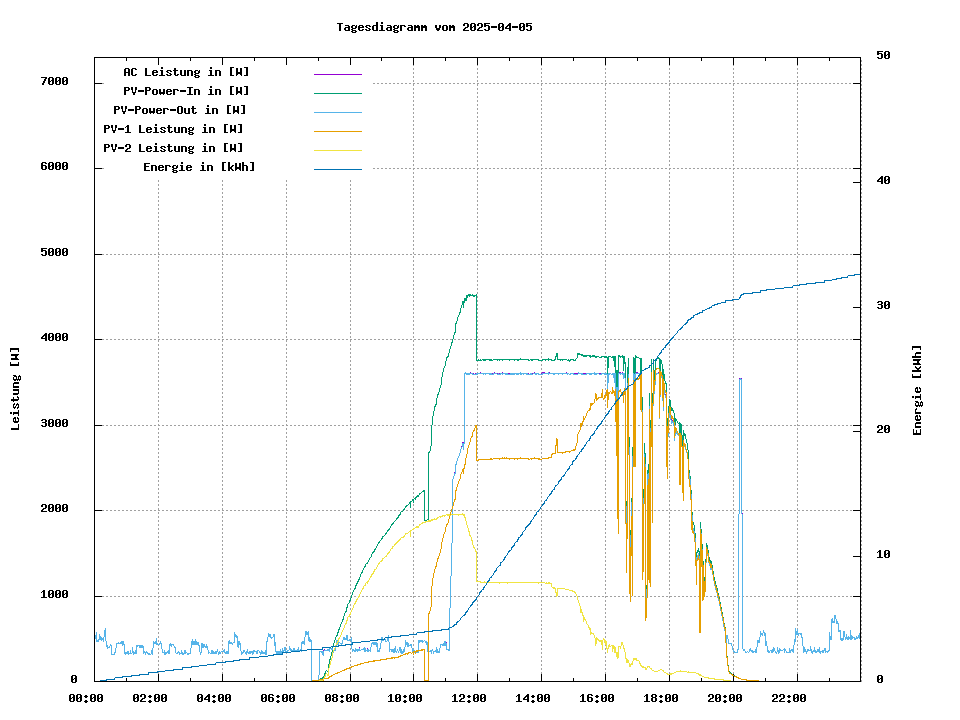Pick the Energie in [kWh] legend label
Image resolution: width=960 pixels, height=720 pixels.
click(x=198, y=167)
